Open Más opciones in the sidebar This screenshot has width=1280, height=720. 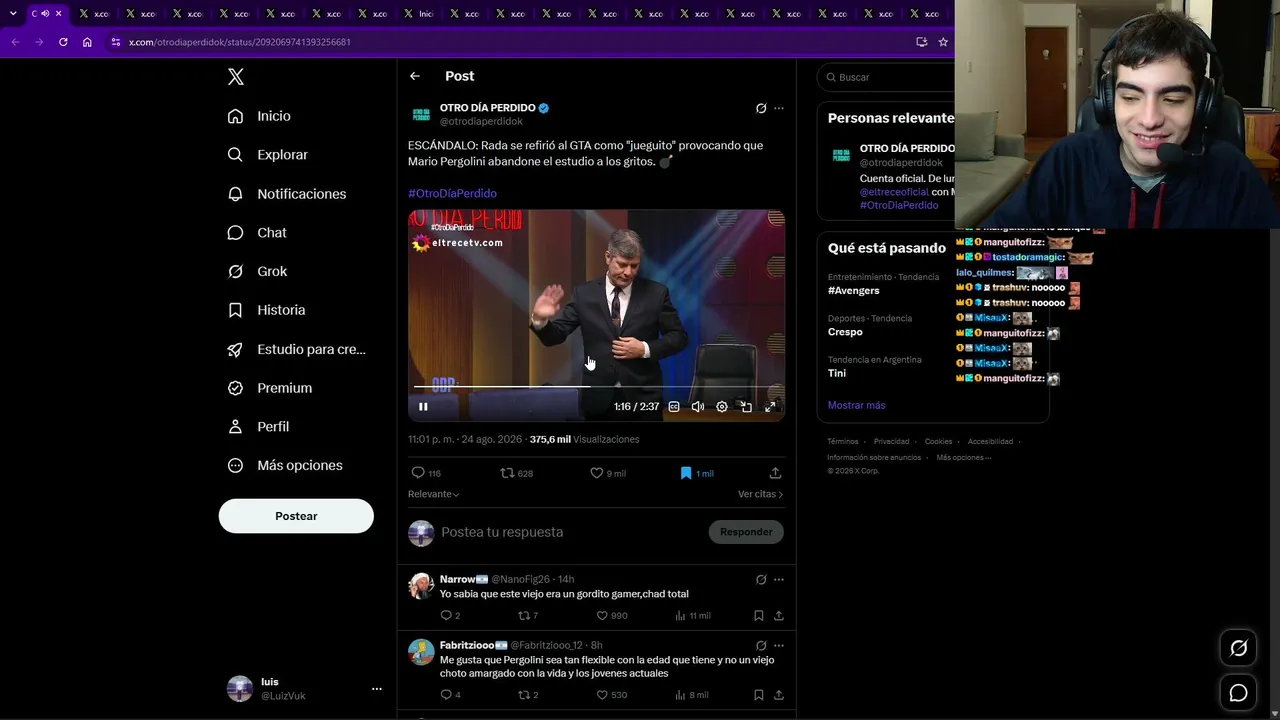[285, 465]
